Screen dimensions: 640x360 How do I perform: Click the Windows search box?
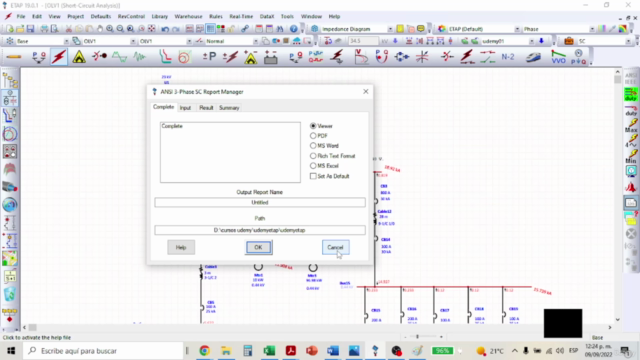click(x=103, y=351)
